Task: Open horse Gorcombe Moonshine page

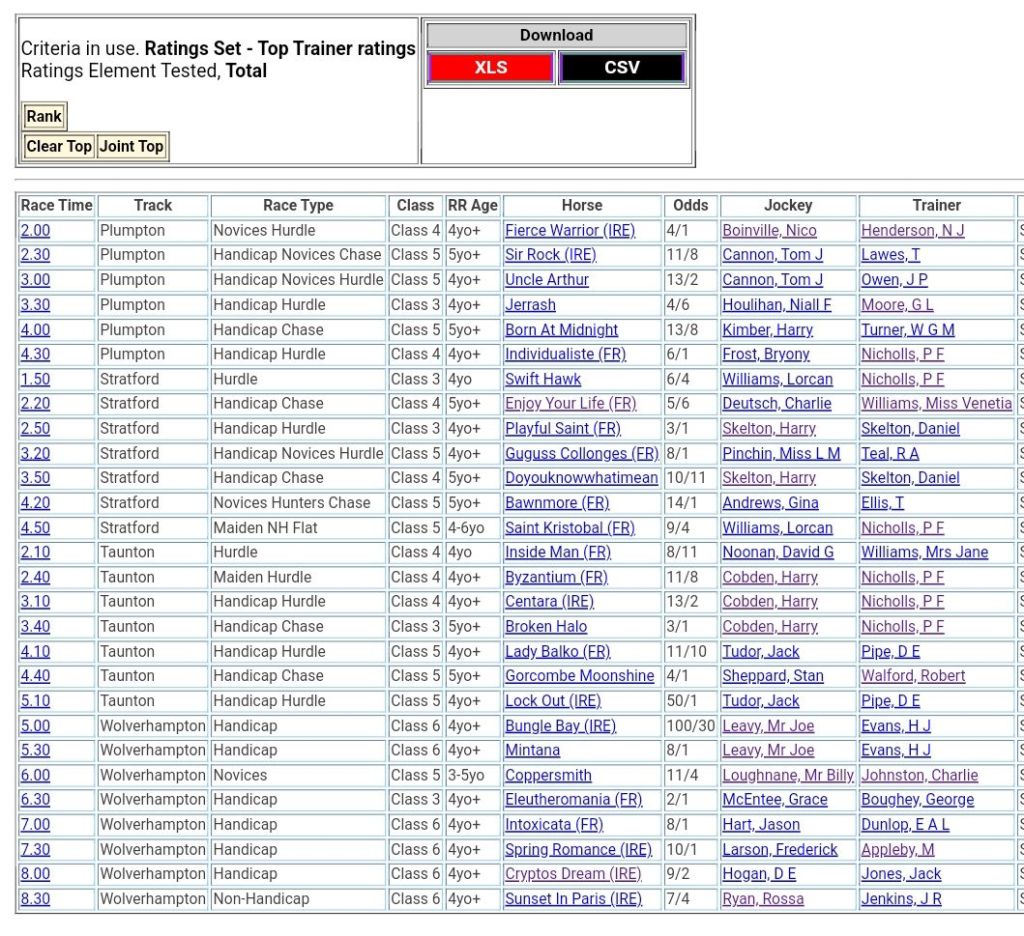Action: tap(579, 676)
